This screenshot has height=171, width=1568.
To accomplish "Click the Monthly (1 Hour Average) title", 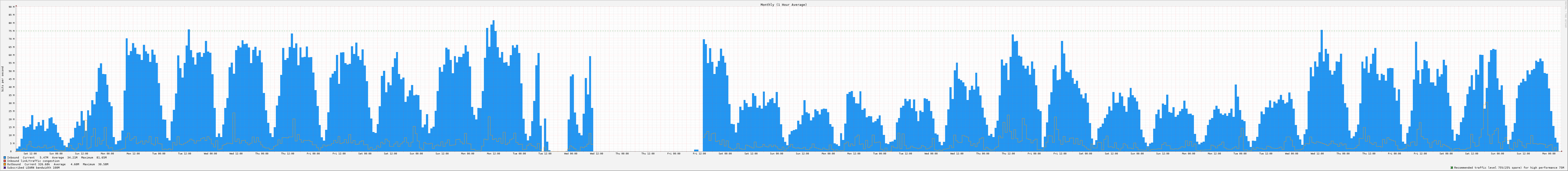I will pyautogui.click(x=783, y=4).
